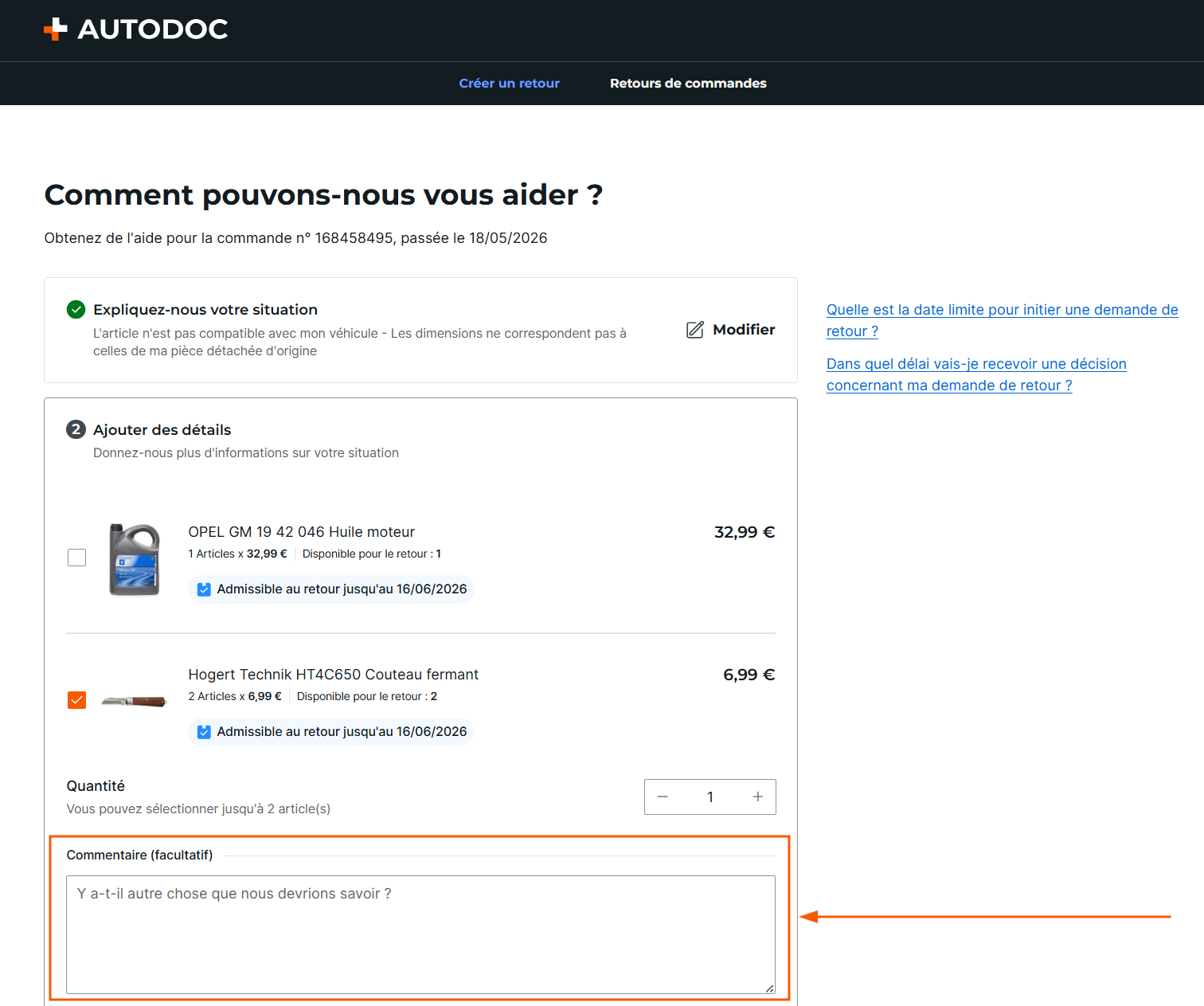Click the "1 Articles x 32,99 €" text
This screenshot has height=1006, width=1204.
point(237,554)
